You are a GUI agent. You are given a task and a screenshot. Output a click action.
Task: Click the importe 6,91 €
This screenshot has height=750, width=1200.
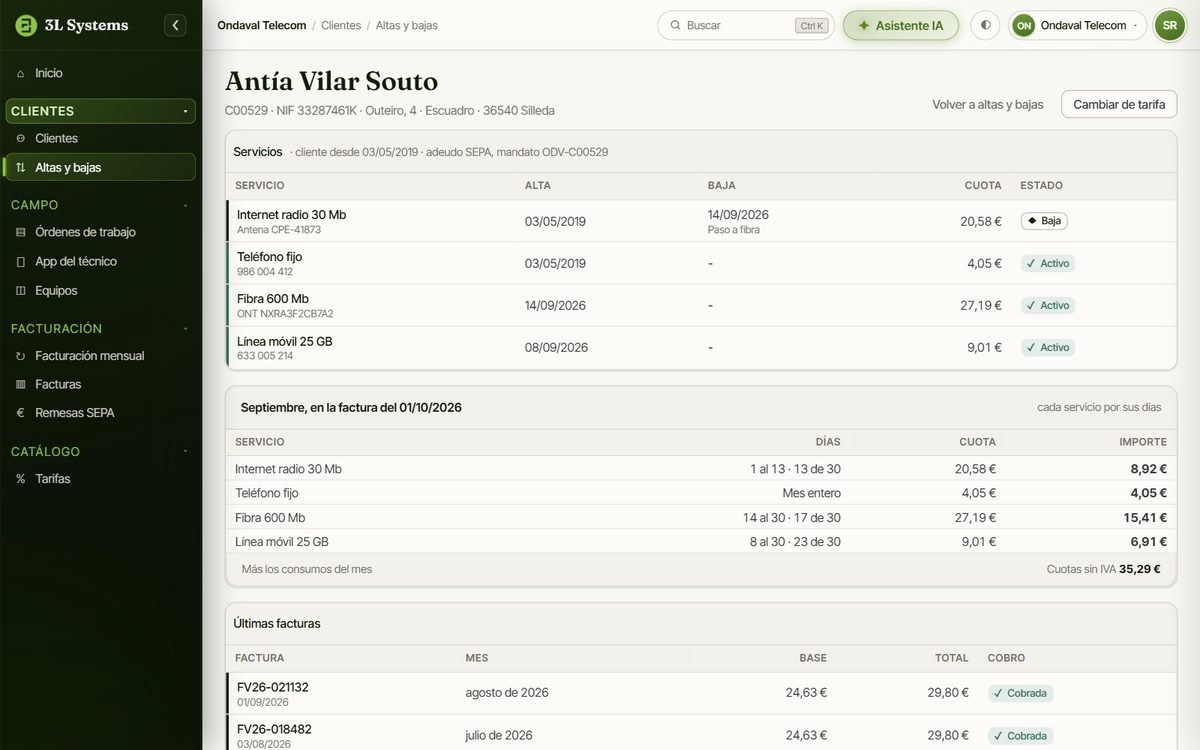coord(1148,541)
